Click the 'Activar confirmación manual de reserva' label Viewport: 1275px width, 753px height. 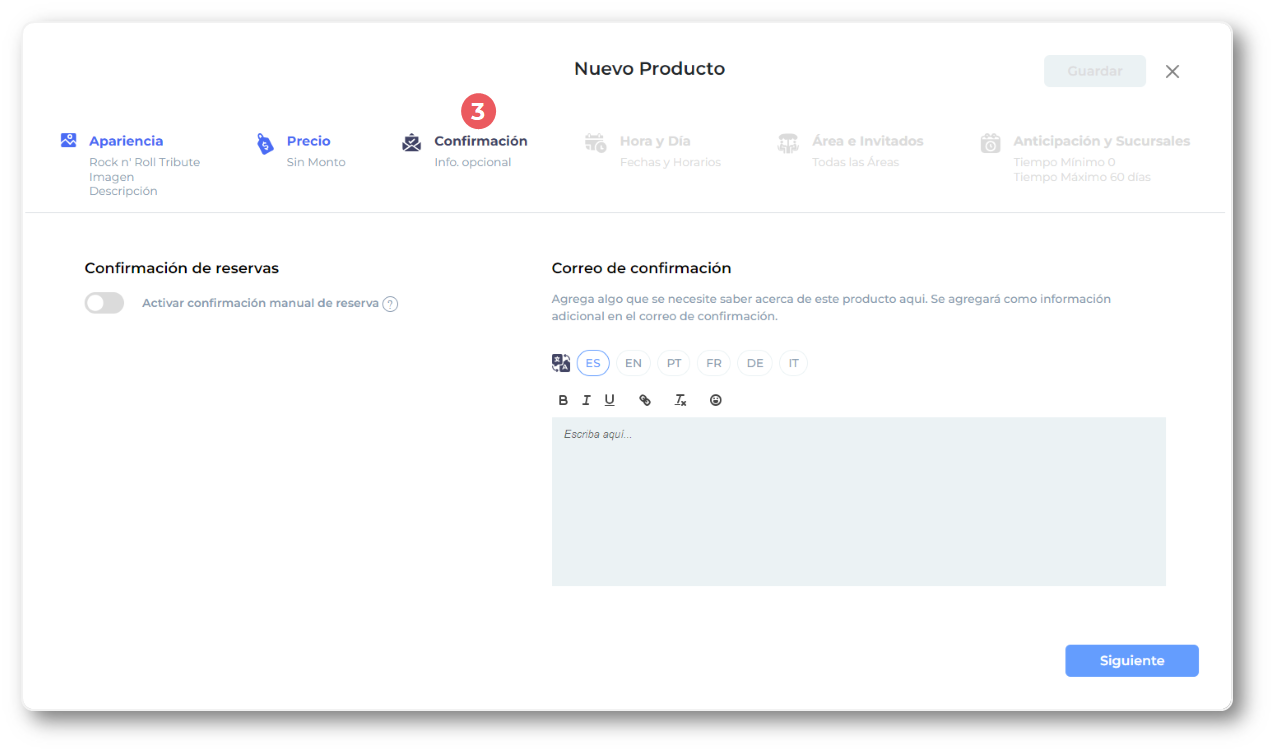[x=260, y=303]
